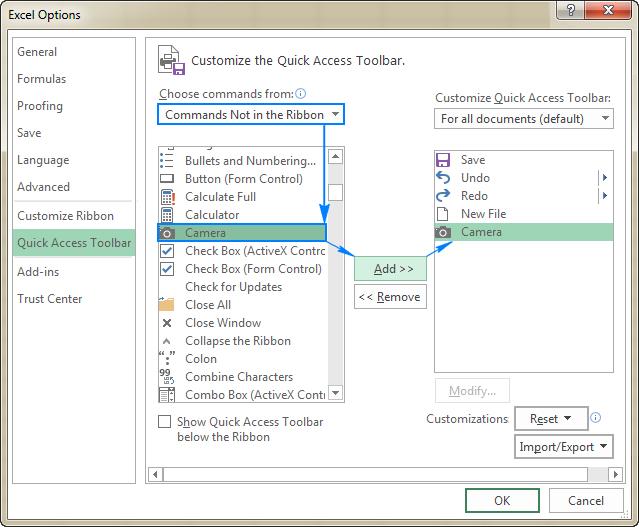The width and height of the screenshot is (639, 527).
Task: Click the << Remove button
Action: click(x=390, y=297)
